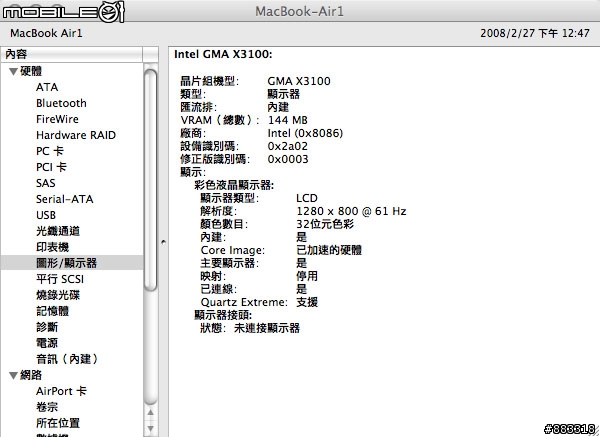Choose the PCI 卡 item
This screenshot has height=437, width=600.
tap(51, 167)
